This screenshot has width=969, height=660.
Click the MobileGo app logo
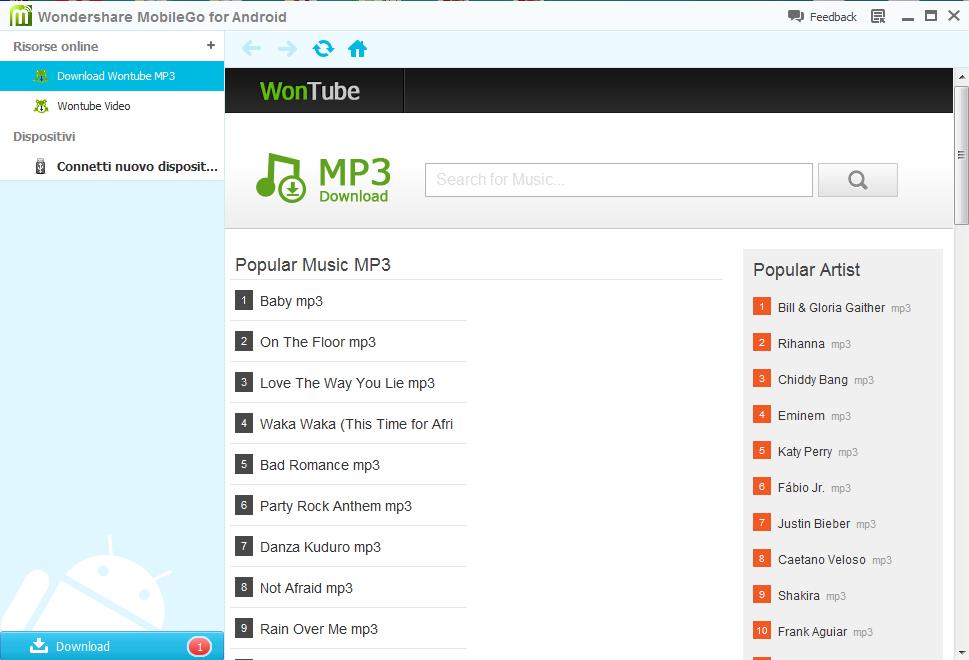[20, 15]
